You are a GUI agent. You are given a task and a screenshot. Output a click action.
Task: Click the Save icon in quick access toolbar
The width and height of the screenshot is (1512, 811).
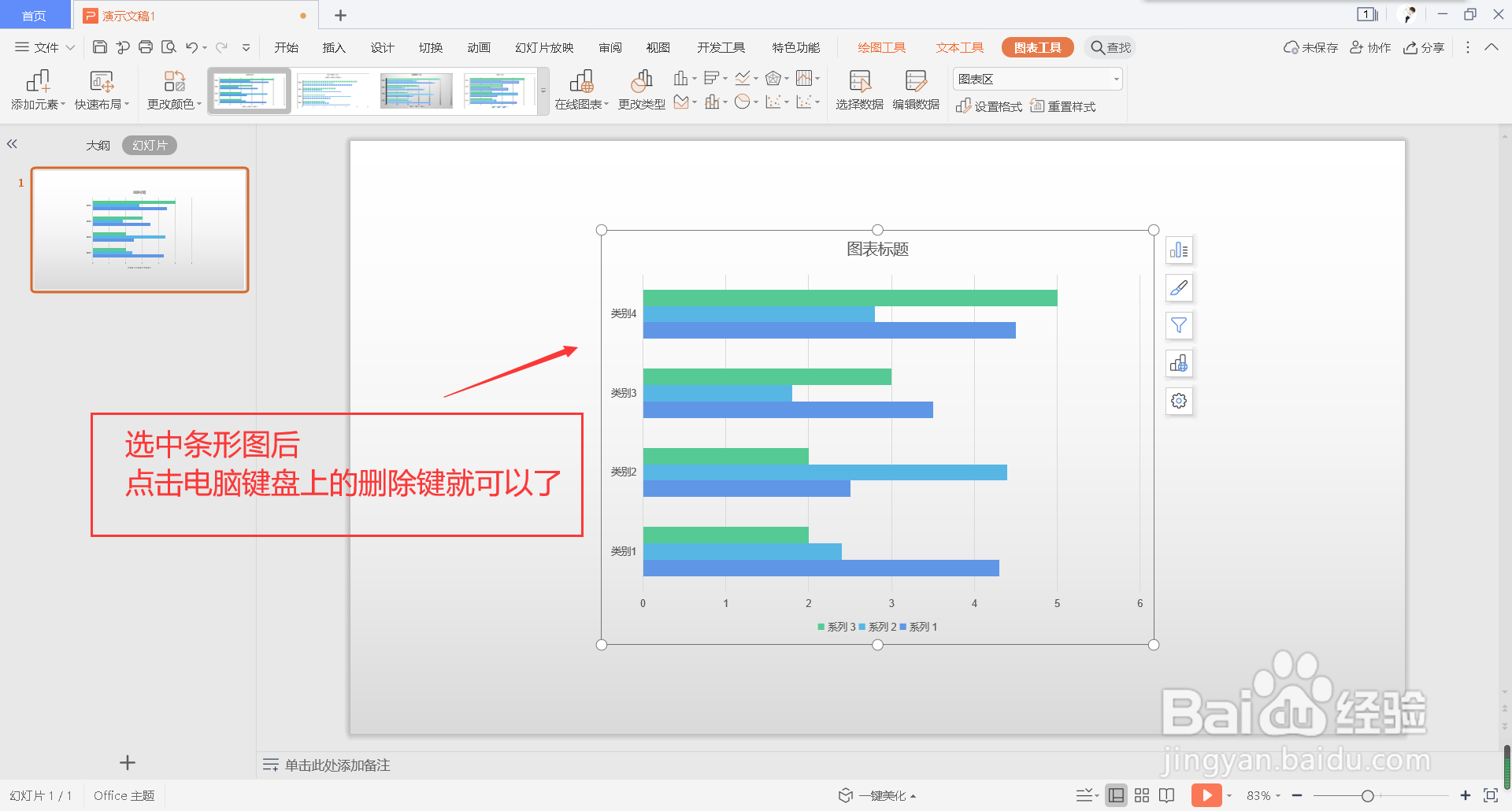(x=100, y=47)
